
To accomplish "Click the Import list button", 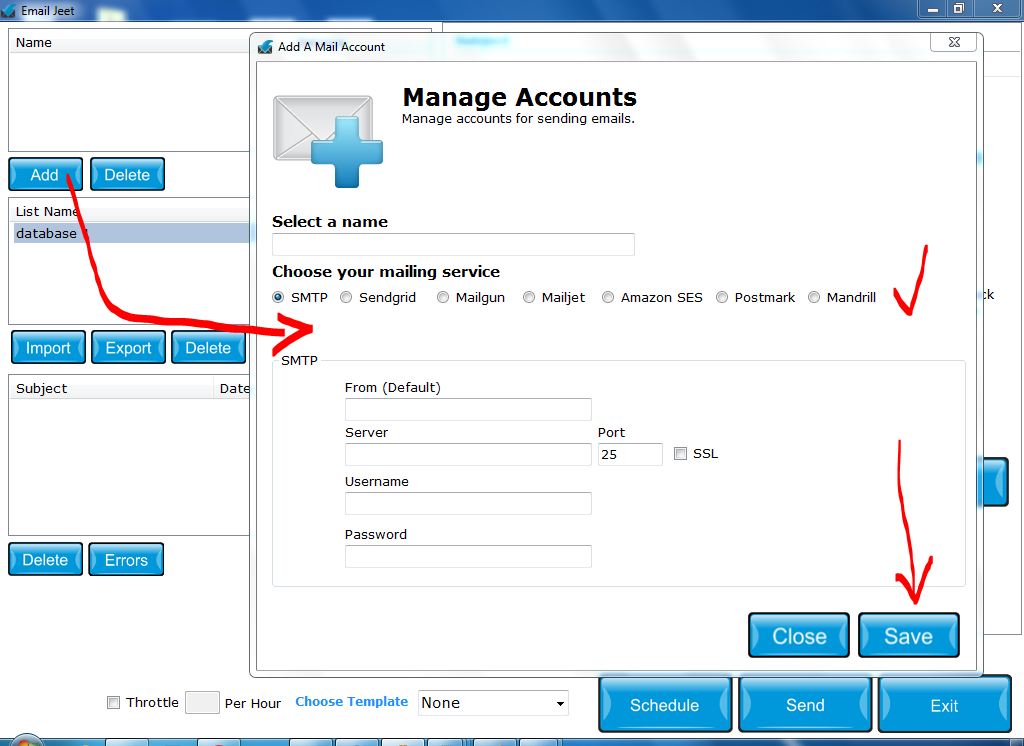I will 48,348.
